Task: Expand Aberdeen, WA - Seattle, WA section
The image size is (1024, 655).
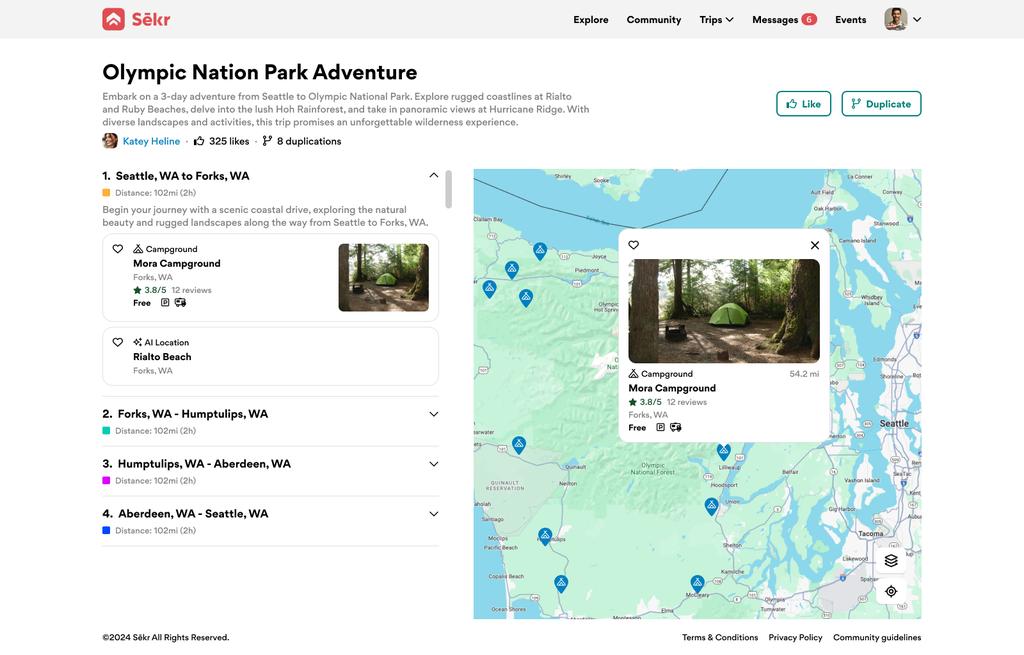Action: coord(434,514)
